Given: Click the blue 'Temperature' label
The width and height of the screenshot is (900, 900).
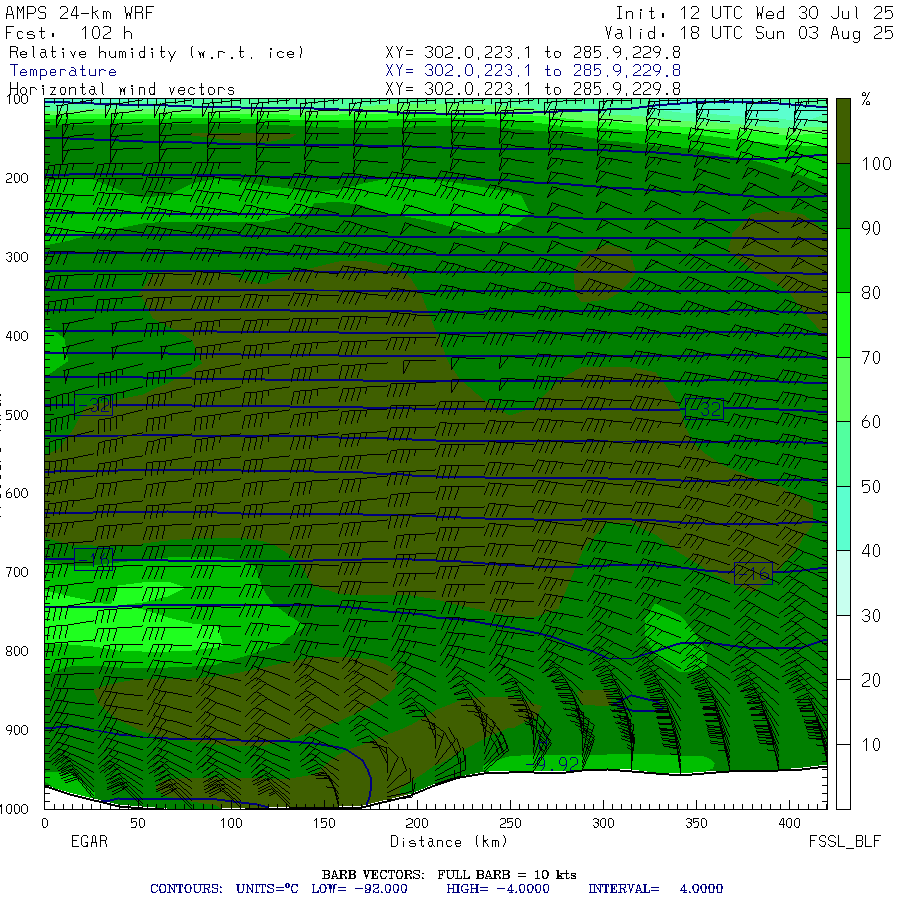Looking at the screenshot, I should (x=63, y=71).
